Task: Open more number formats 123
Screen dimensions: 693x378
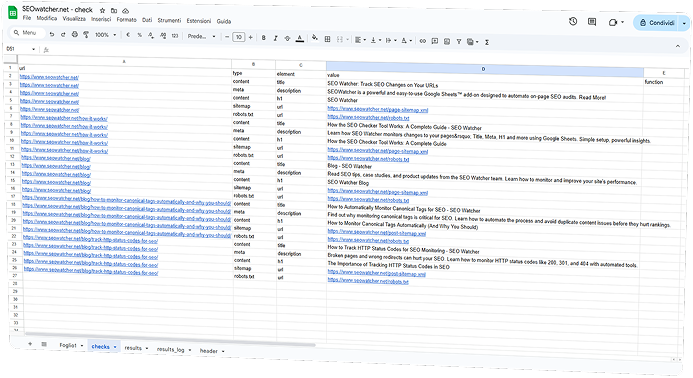Action: pyautogui.click(x=175, y=36)
